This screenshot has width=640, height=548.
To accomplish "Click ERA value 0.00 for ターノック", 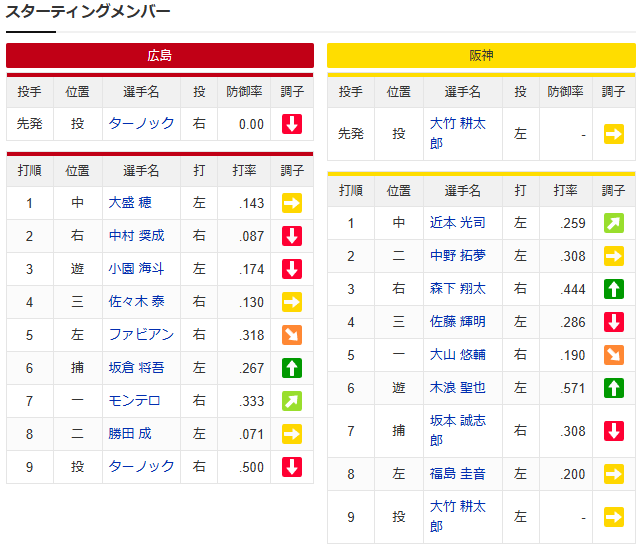I will pos(251,124).
